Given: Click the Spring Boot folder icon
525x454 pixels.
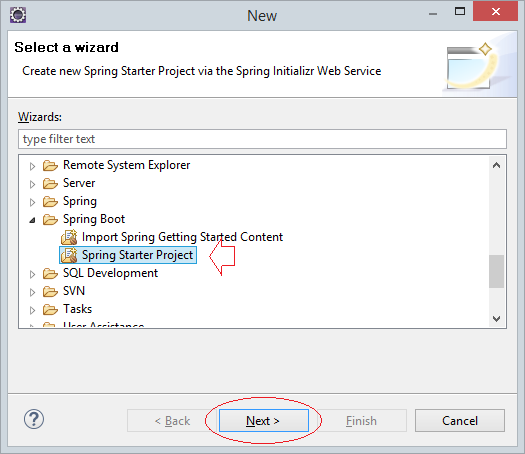Looking at the screenshot, I should (x=50, y=220).
